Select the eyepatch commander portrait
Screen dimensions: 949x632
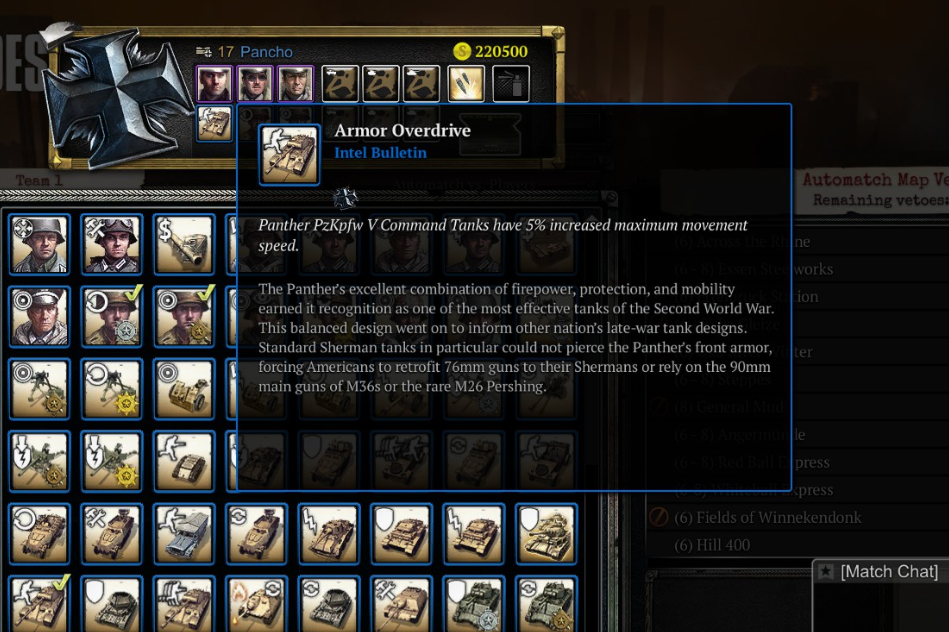(255, 84)
